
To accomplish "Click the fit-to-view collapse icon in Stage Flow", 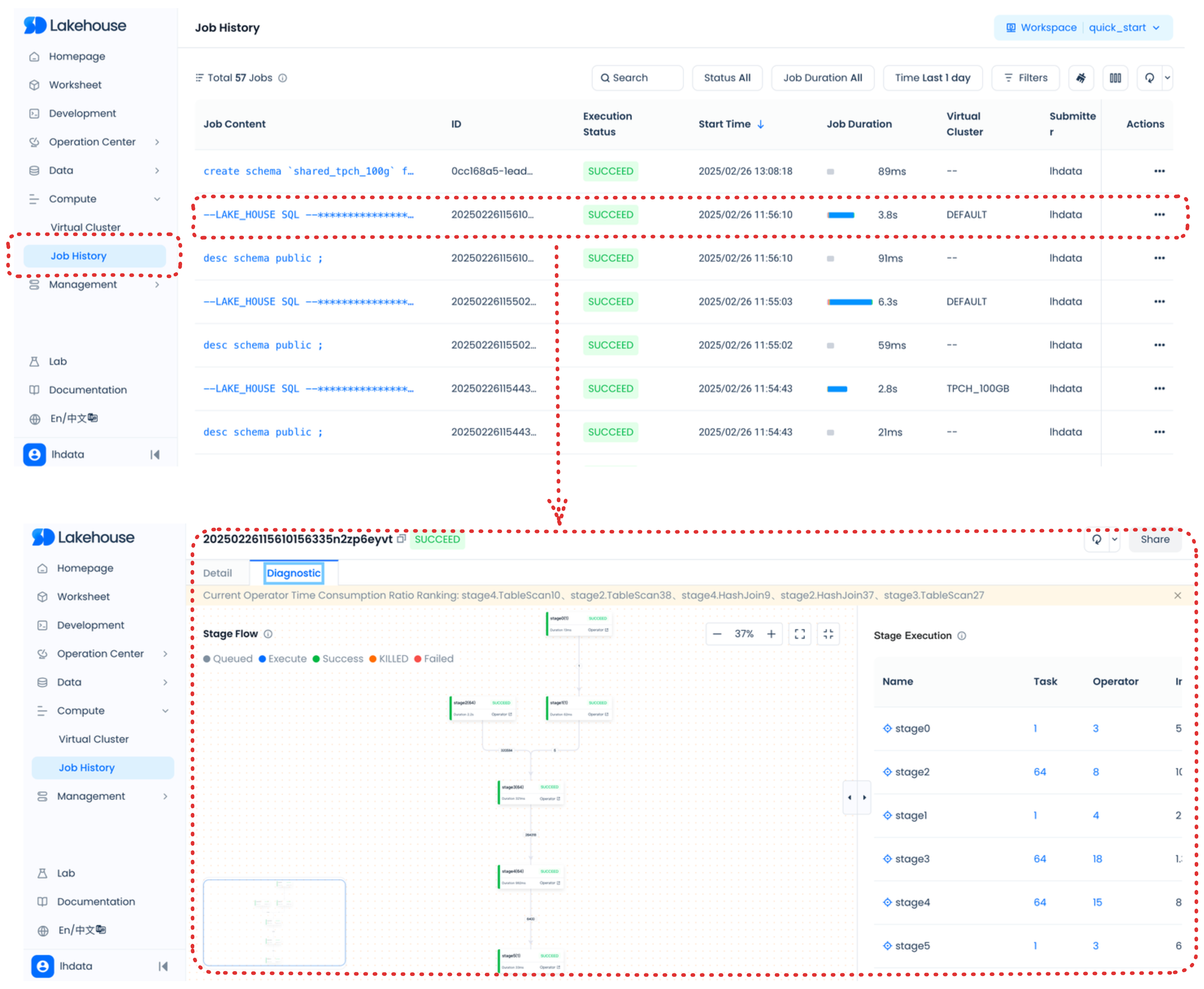I will [828, 634].
